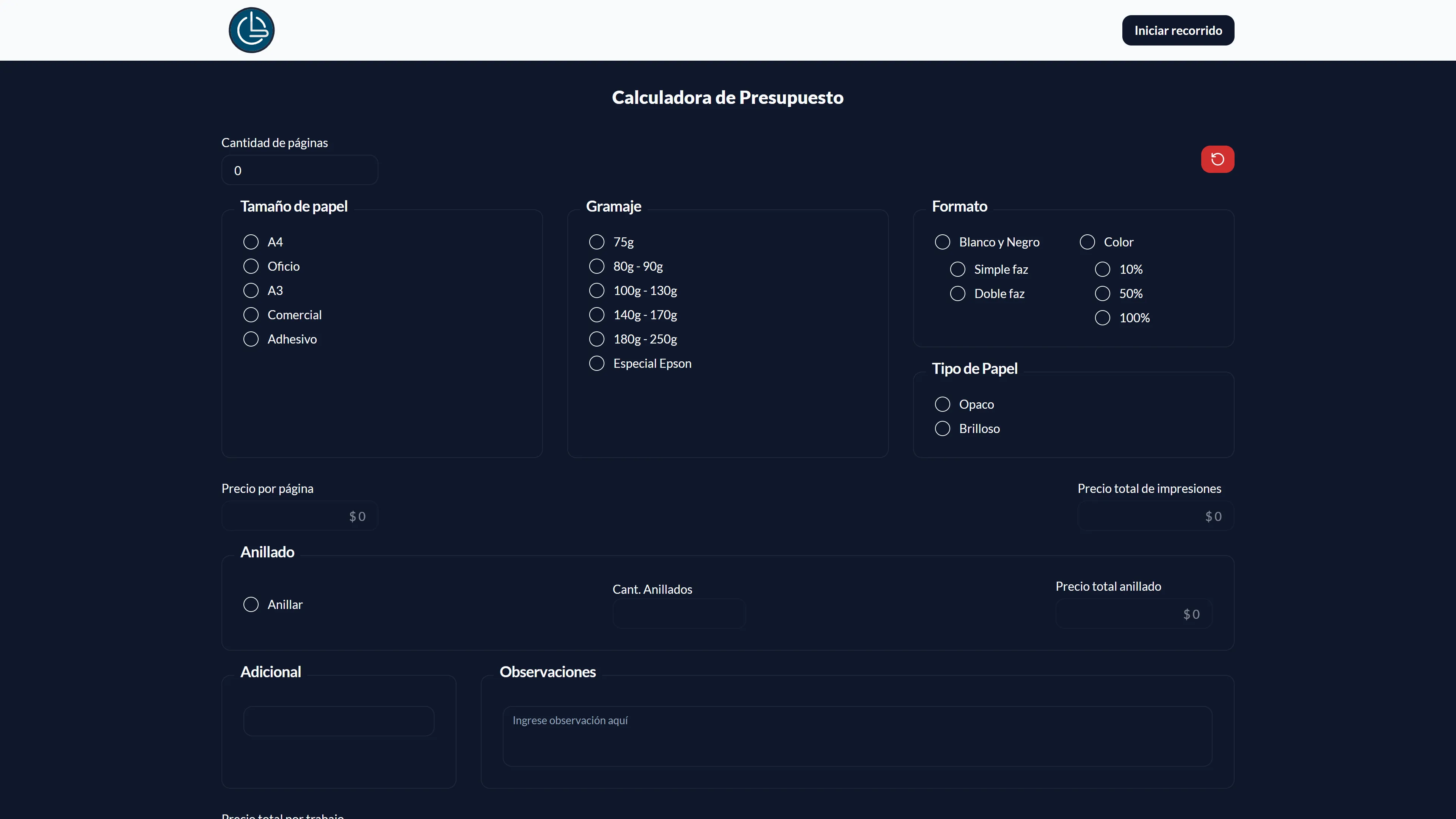Click the Adicional input field
Image resolution: width=1456 pixels, height=819 pixels.
pos(339,721)
